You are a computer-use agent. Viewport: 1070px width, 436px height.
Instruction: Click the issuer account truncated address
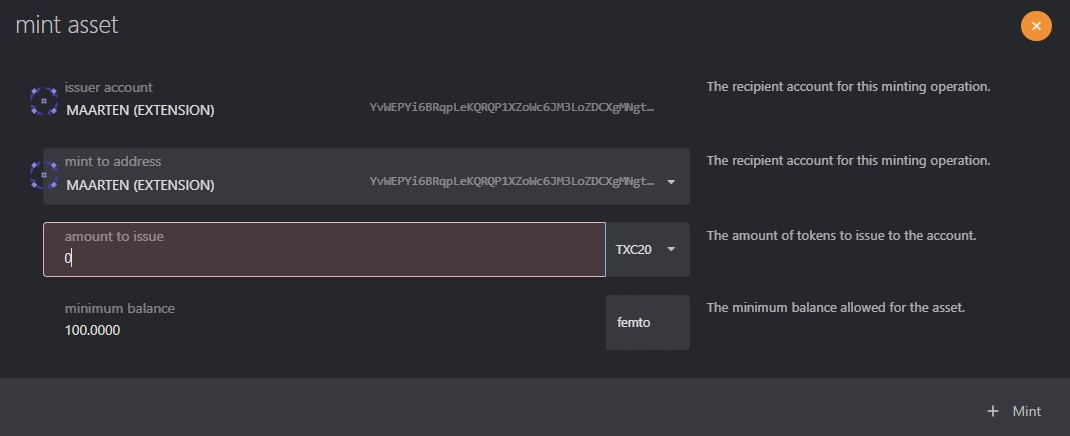[x=512, y=107]
